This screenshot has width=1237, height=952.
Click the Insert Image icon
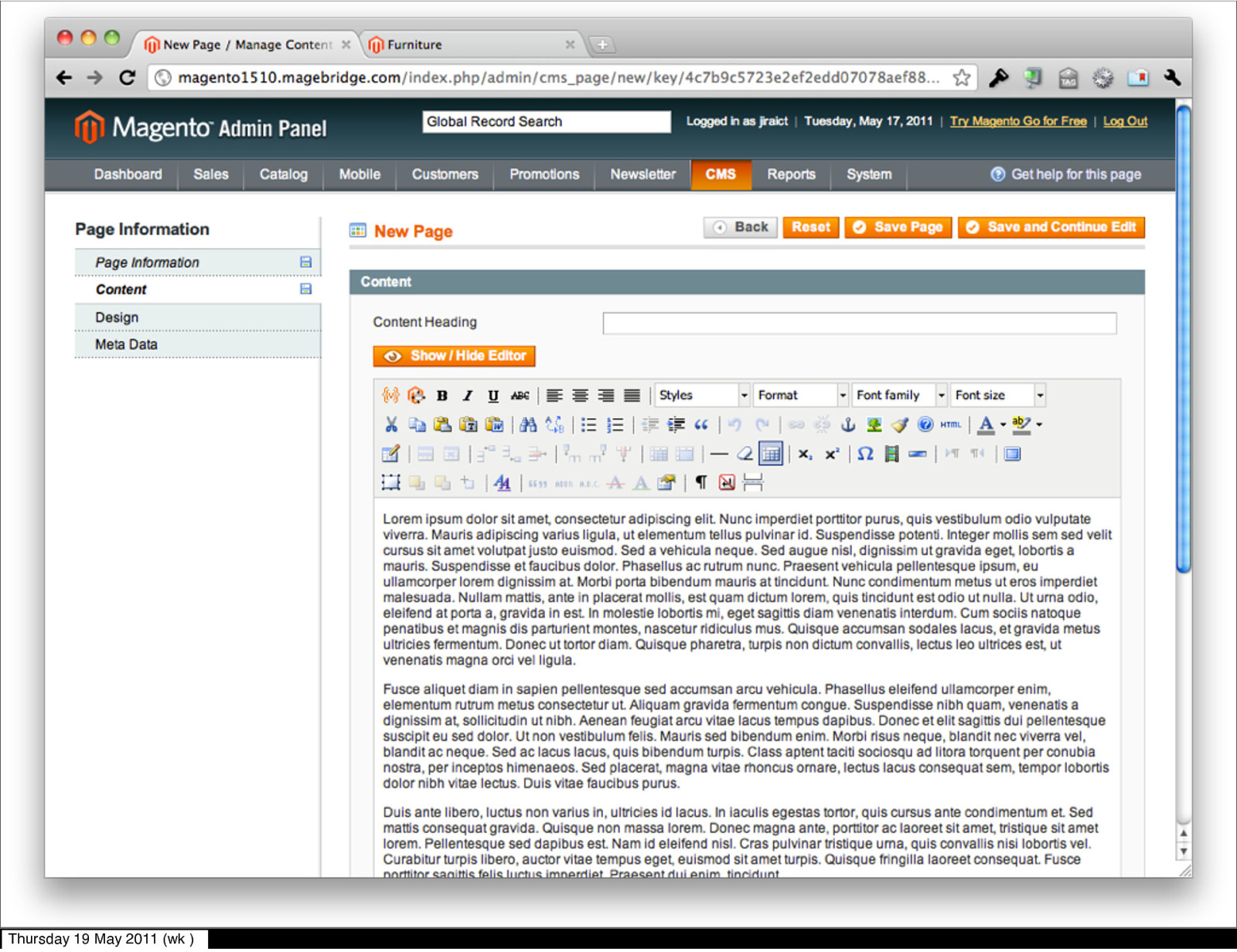coord(874,424)
